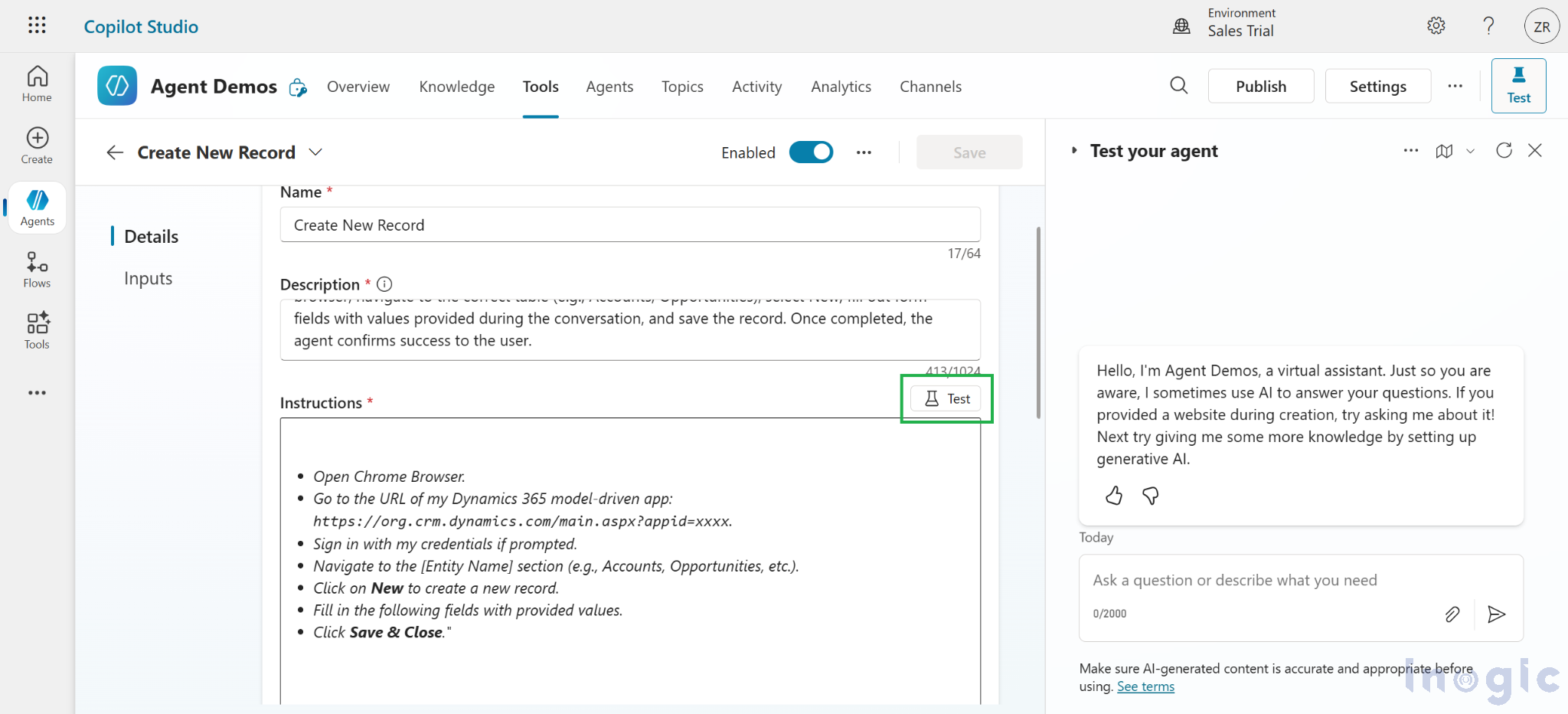Screen dimensions: 1568x714
Task: Click the search magnifier icon
Action: click(1179, 85)
